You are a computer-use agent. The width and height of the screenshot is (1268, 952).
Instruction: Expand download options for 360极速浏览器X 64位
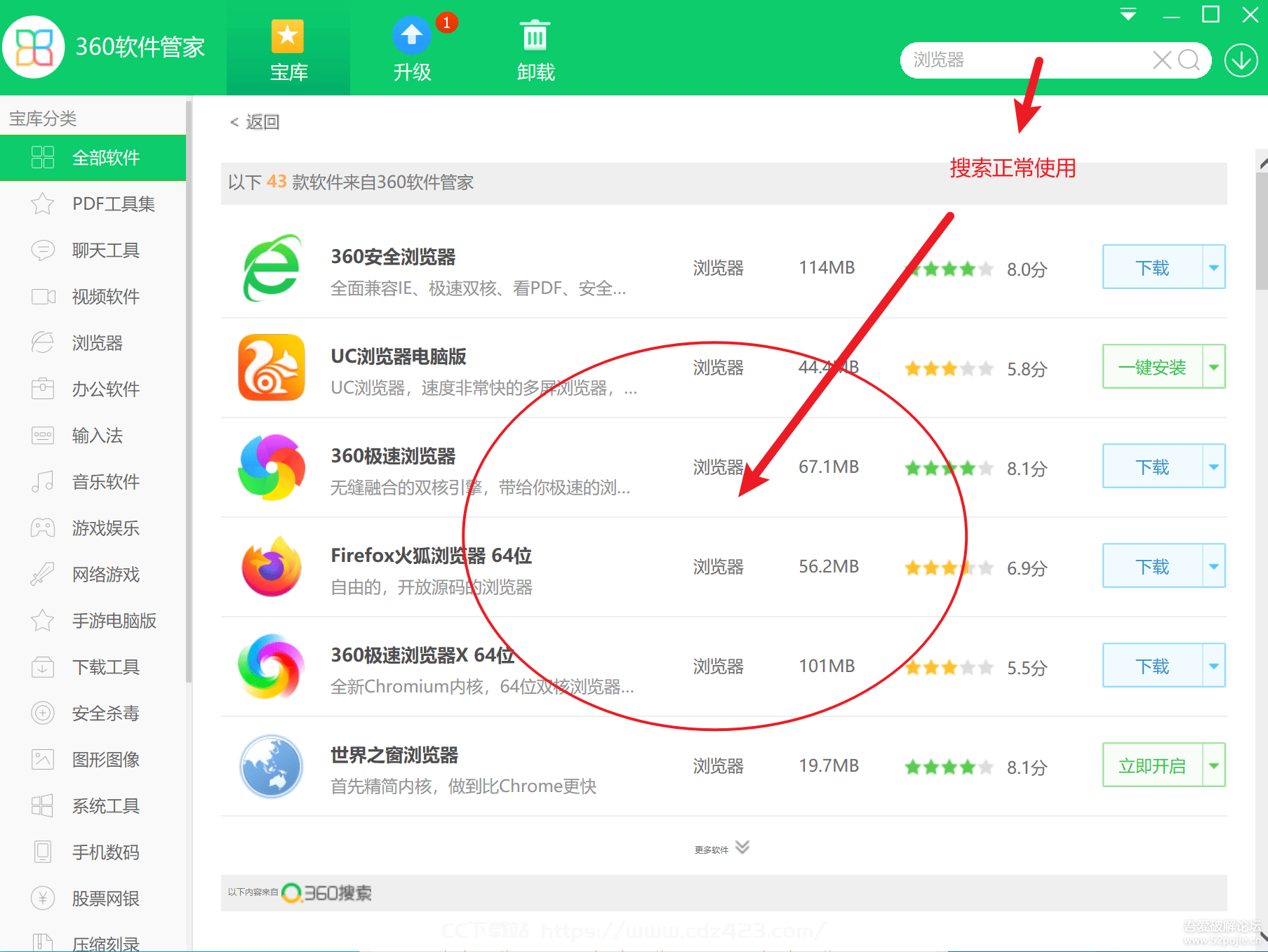tap(1214, 666)
